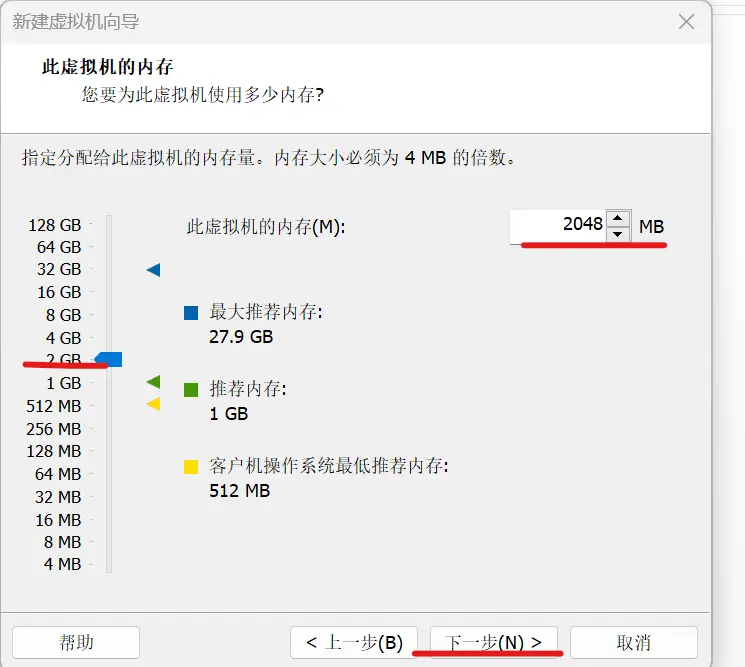Viewport: 745px width, 667px height.
Task: Select the 8 GB scale label
Action: (x=63, y=315)
